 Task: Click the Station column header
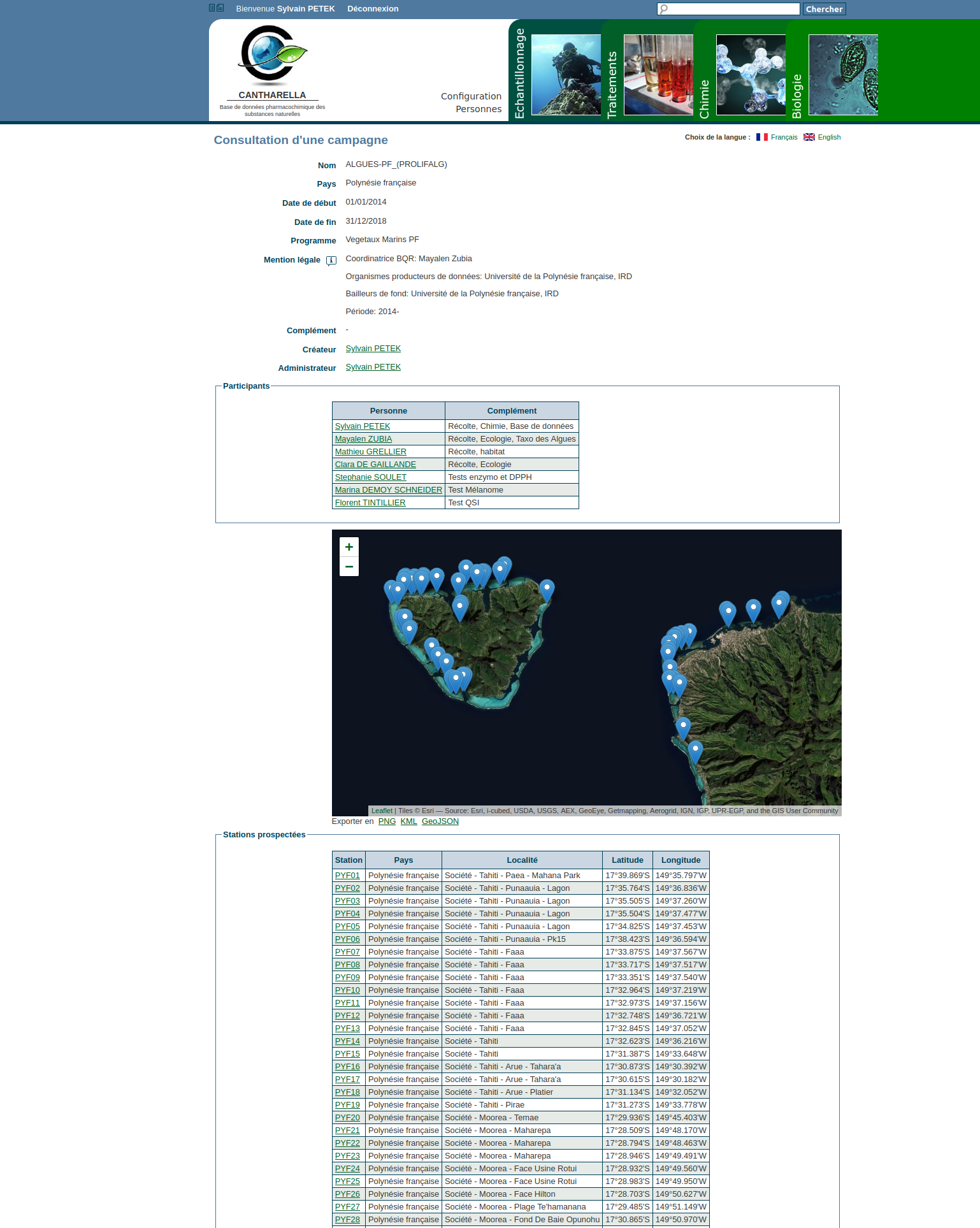click(x=349, y=860)
